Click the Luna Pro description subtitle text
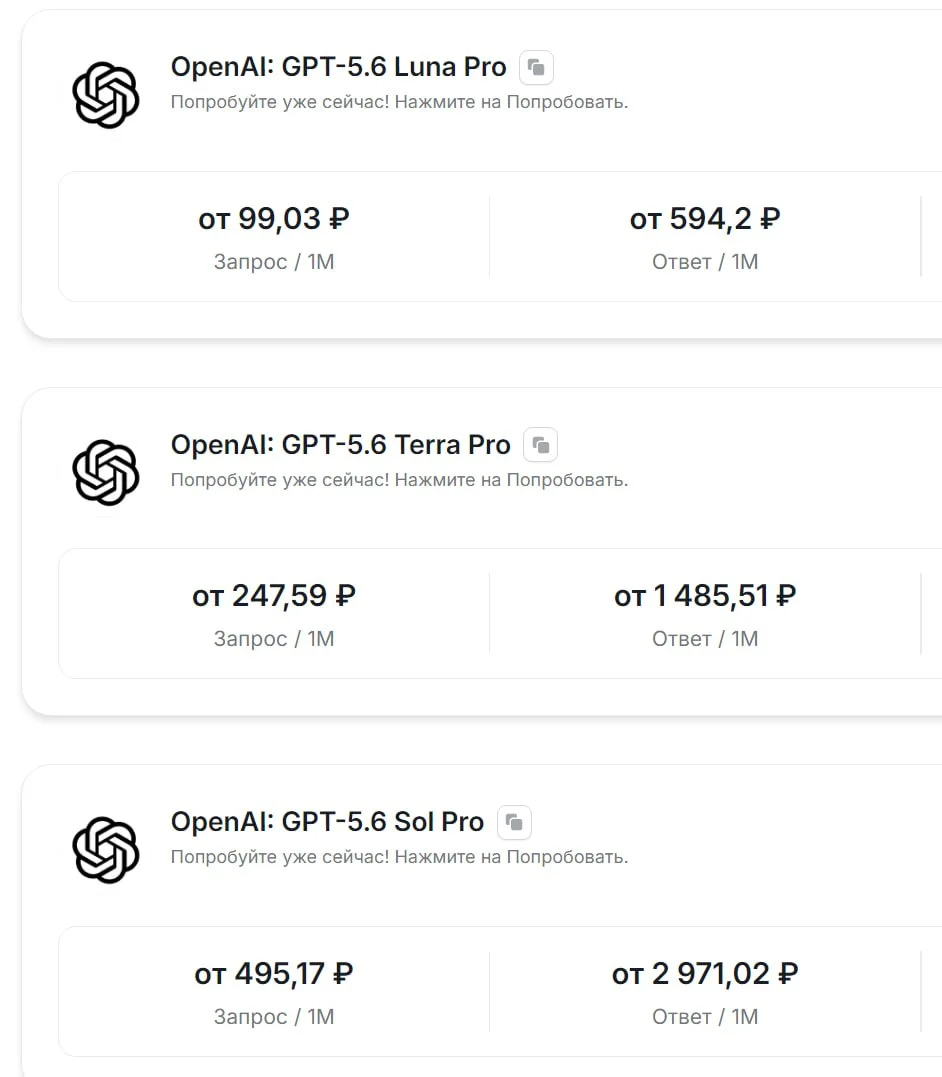942x1077 pixels. 399,102
